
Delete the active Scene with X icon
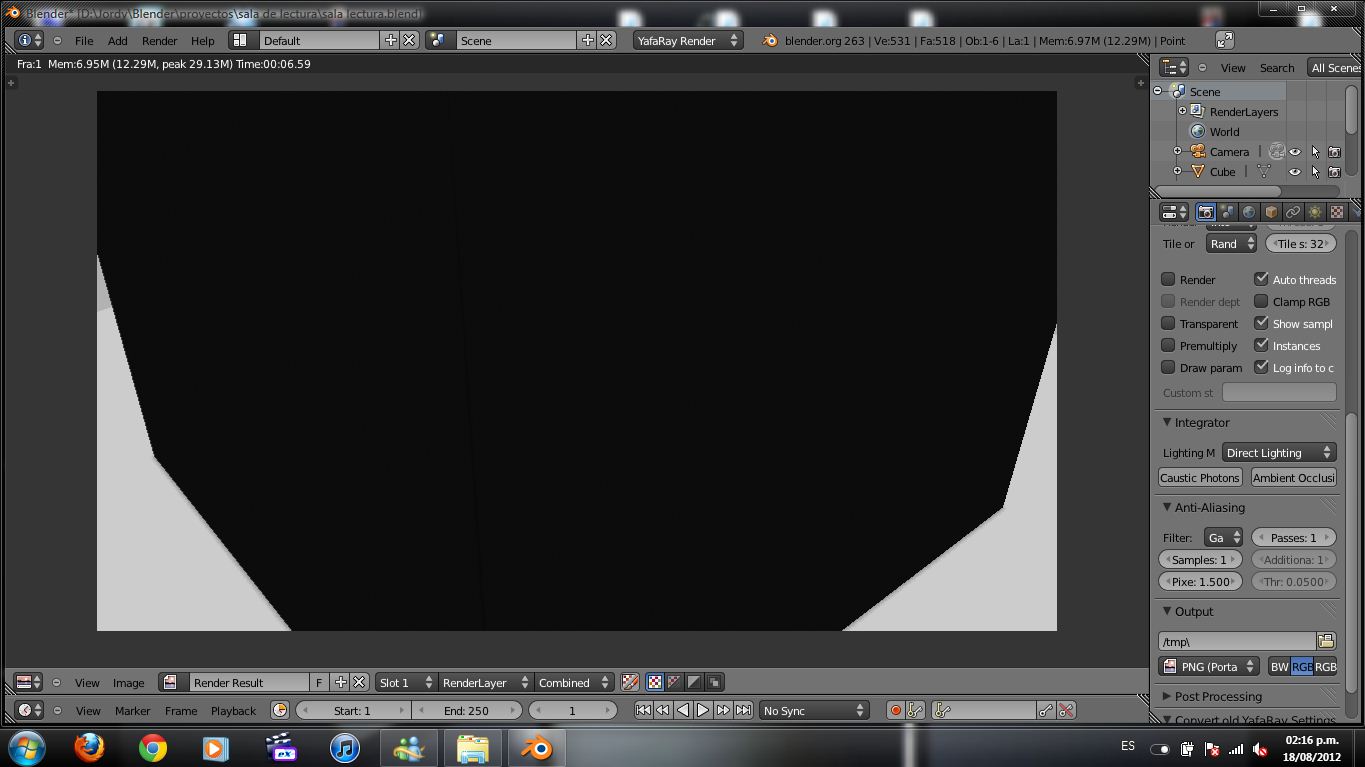pos(606,40)
